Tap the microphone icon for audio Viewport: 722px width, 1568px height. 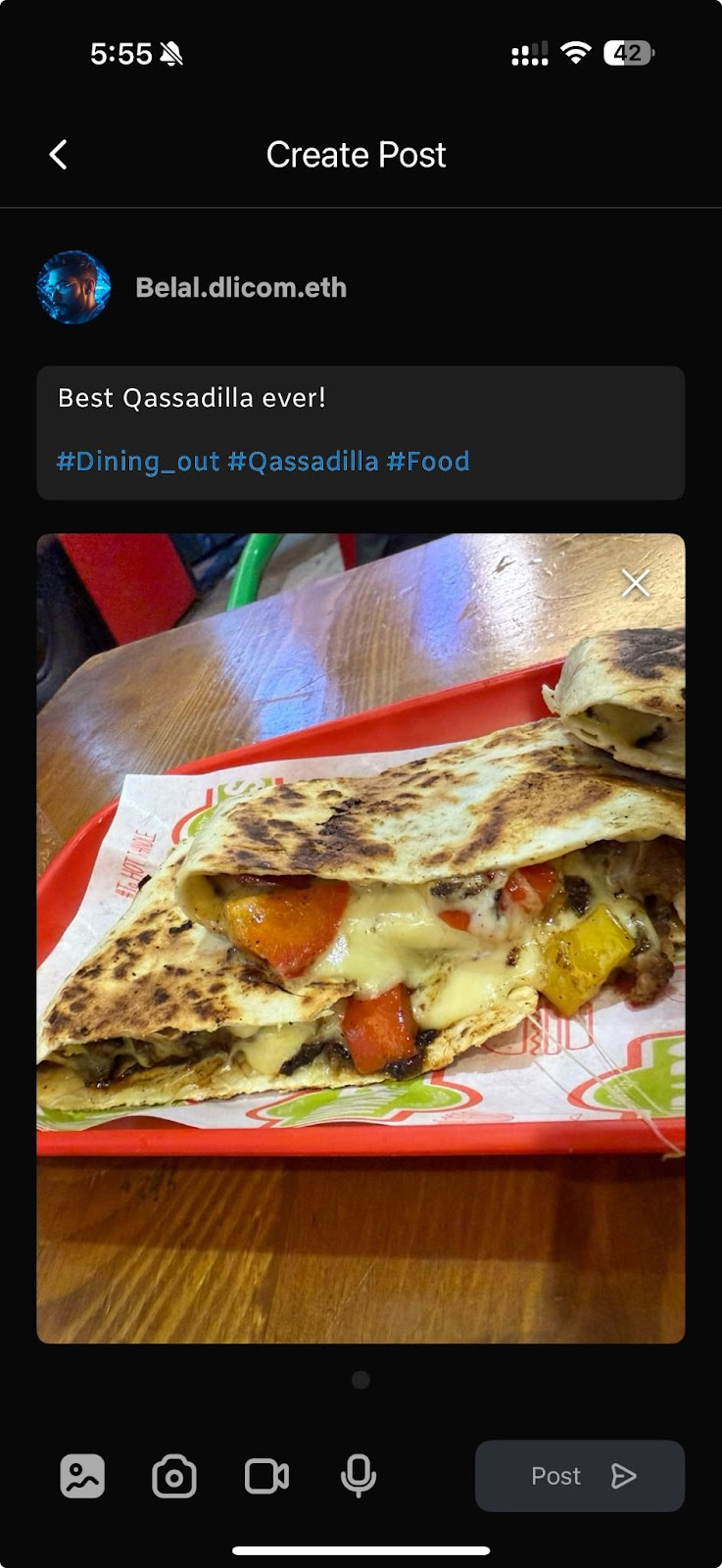pyautogui.click(x=359, y=1476)
